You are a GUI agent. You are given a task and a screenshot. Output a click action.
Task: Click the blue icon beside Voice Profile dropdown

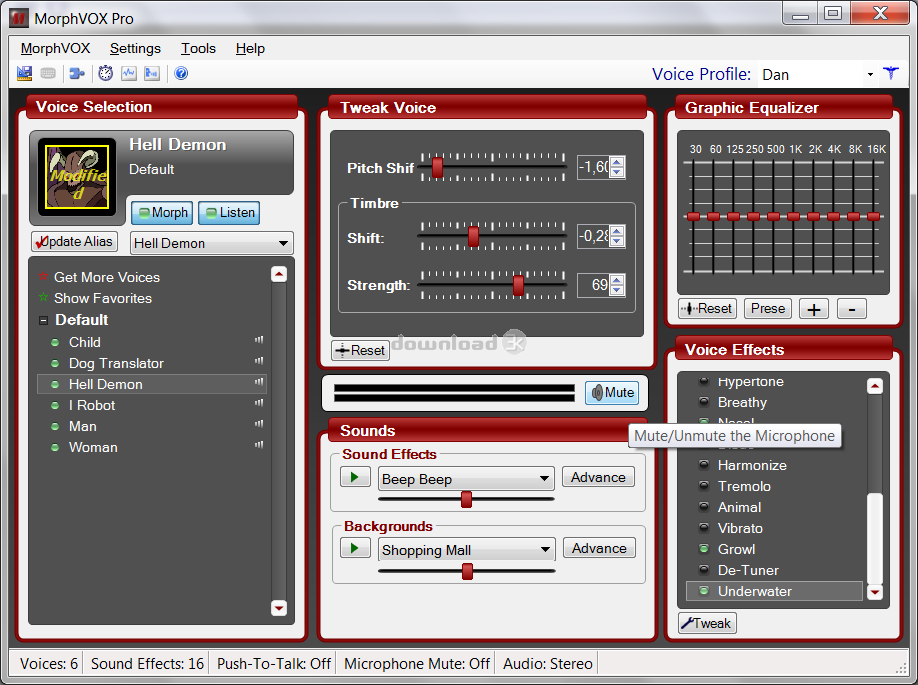coord(890,74)
